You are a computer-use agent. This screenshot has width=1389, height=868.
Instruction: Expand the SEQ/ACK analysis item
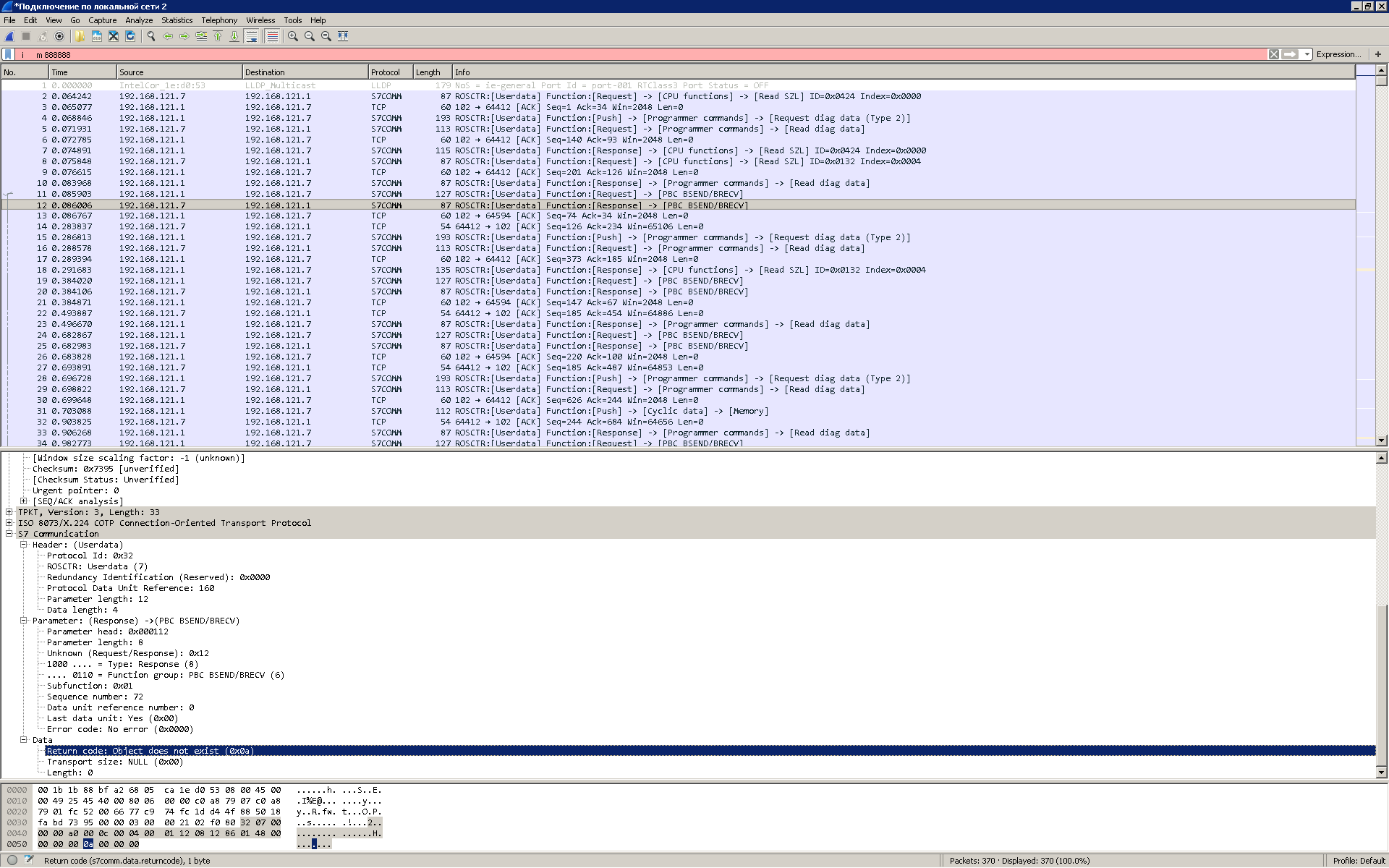(24, 501)
